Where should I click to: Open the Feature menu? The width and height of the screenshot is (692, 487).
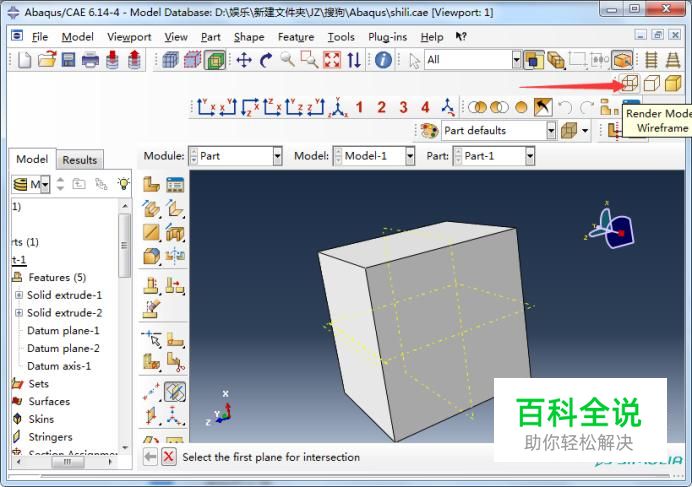pyautogui.click(x=296, y=37)
